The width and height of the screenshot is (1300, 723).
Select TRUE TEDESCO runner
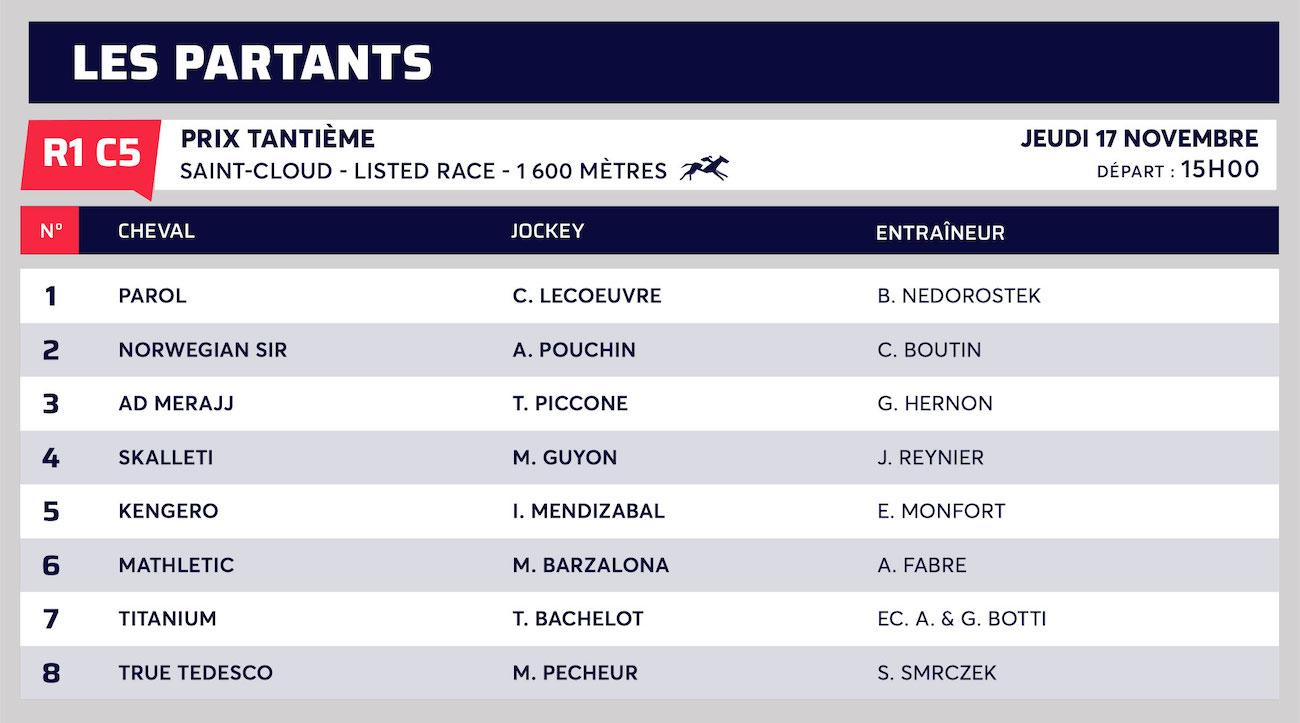[x=195, y=673]
